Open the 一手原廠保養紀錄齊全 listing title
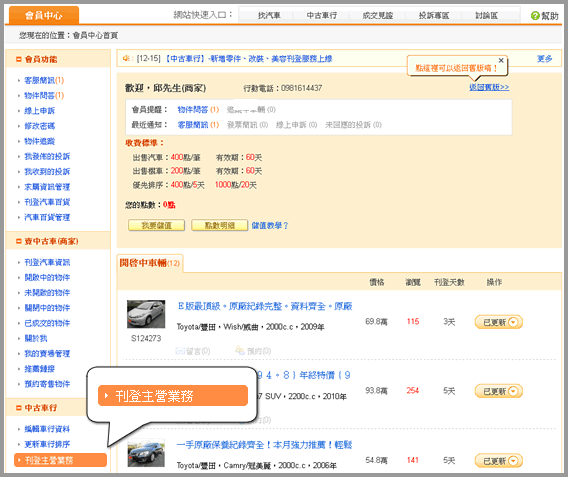The height and width of the screenshot is (477, 568). tap(264, 445)
